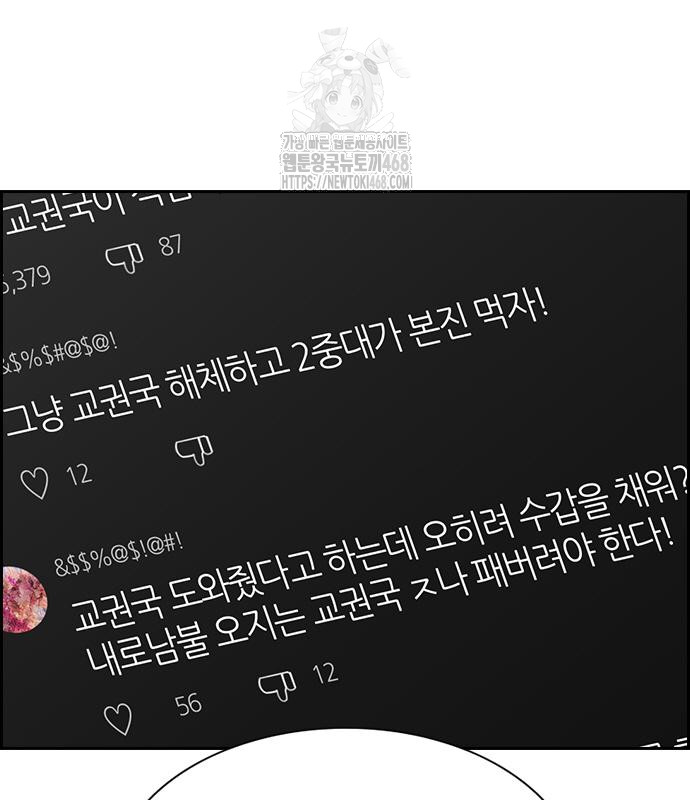Dislike the '2중대가 본진 먹자' comment
The width and height of the screenshot is (690, 800).
click(x=194, y=451)
